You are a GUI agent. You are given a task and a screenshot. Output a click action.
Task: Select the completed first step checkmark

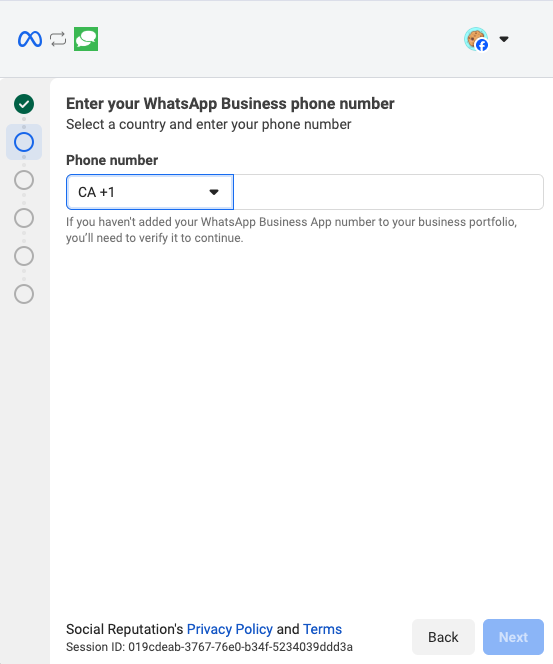[x=24, y=104]
